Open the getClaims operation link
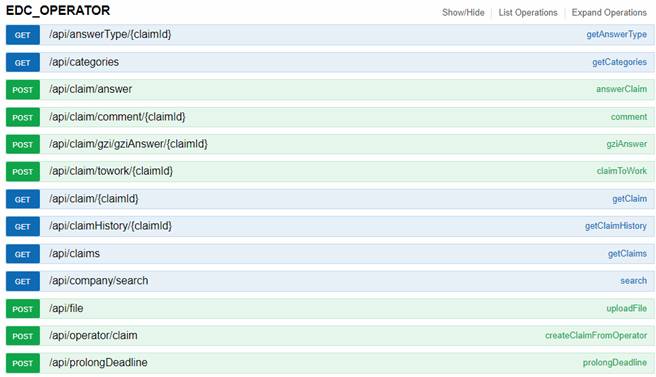 pyautogui.click(x=627, y=254)
